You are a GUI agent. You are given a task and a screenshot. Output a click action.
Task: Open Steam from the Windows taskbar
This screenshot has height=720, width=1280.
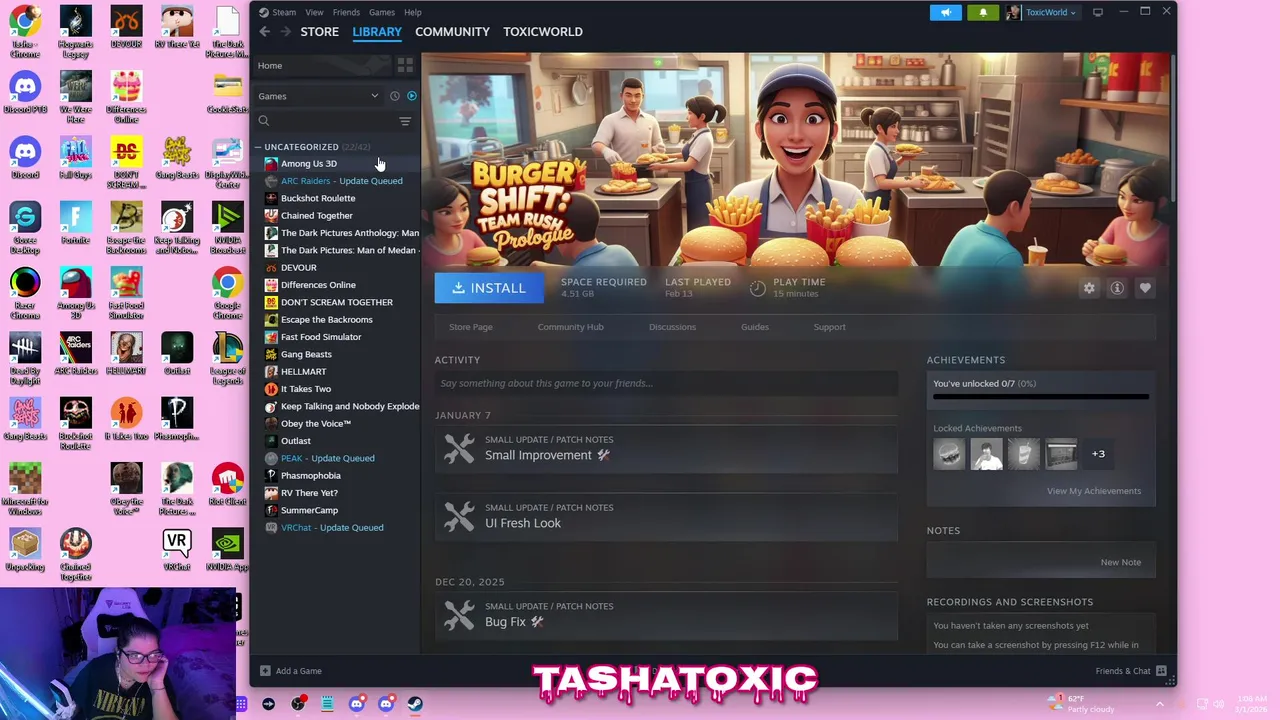[x=414, y=704]
